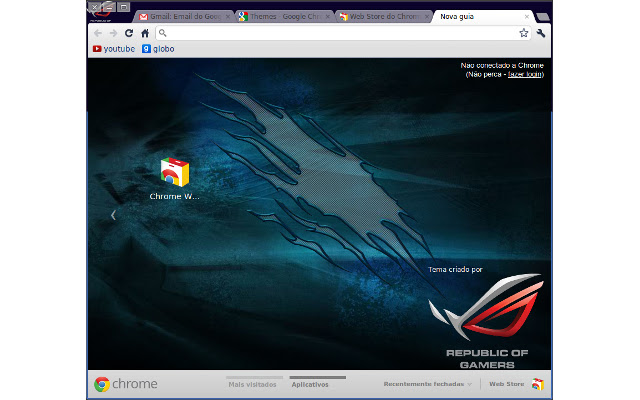
Task: Open a new tab with the button
Action: point(542,17)
